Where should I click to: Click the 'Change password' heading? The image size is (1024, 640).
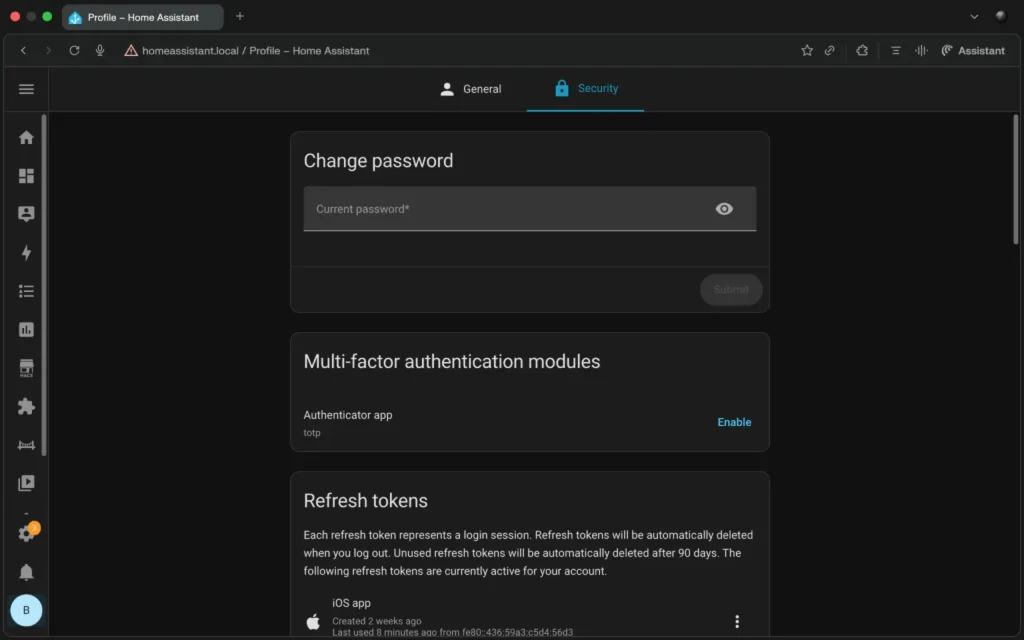click(x=378, y=161)
